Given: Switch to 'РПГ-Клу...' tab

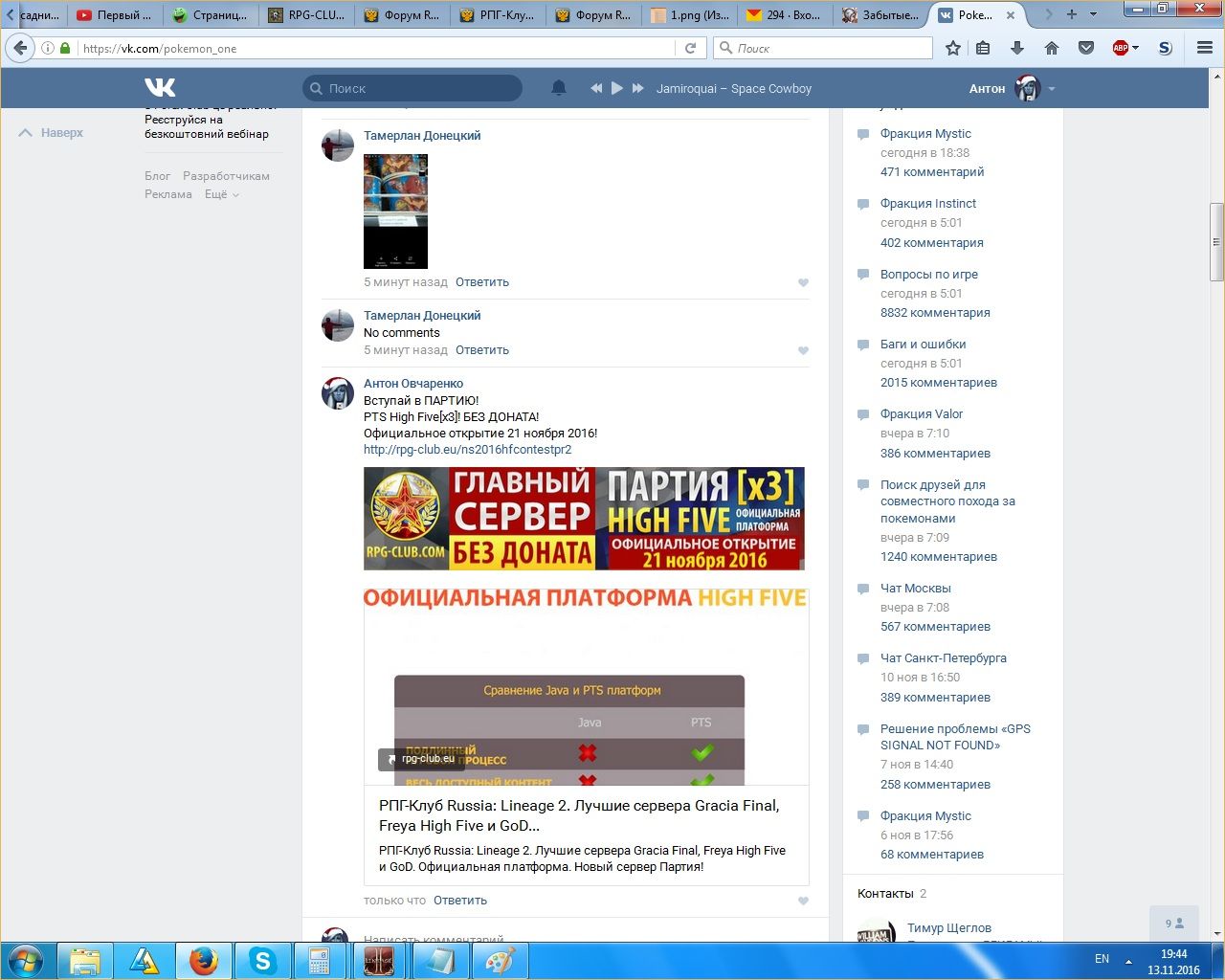Looking at the screenshot, I should coord(500,14).
